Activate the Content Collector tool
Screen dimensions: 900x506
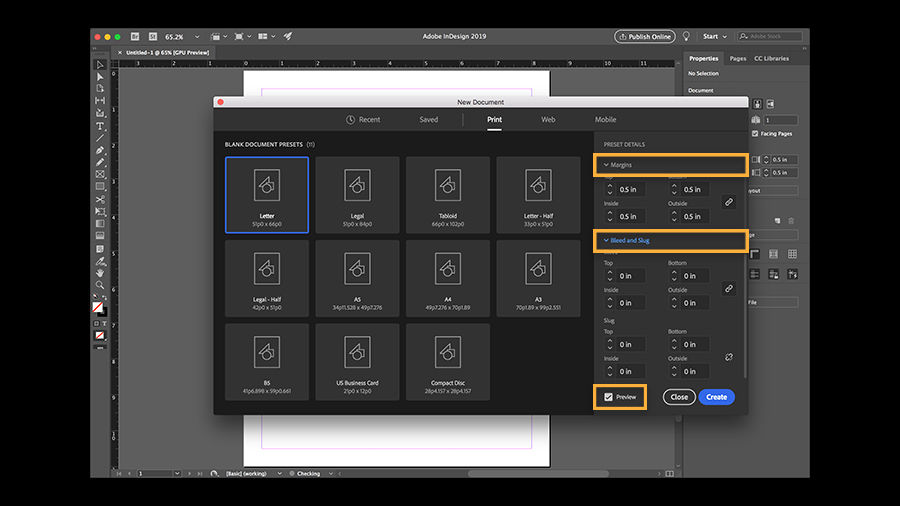tap(100, 113)
